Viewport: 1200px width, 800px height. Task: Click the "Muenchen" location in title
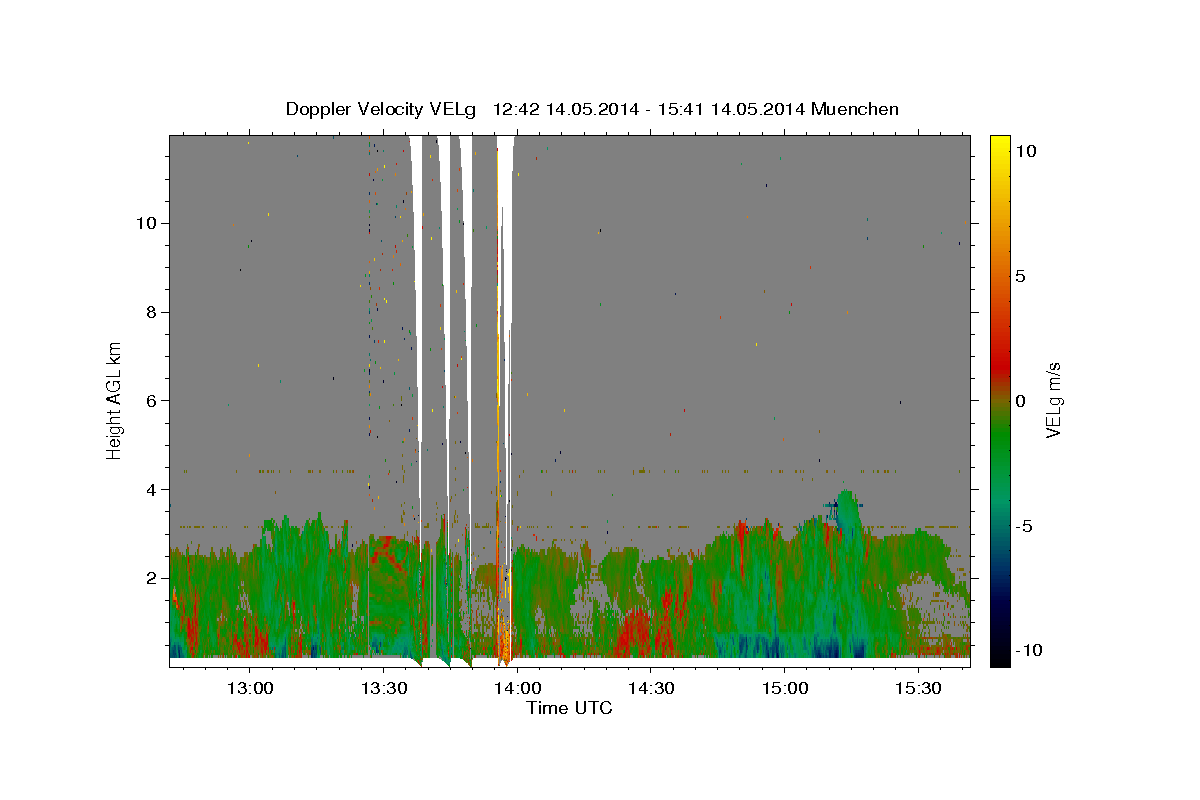click(x=855, y=109)
